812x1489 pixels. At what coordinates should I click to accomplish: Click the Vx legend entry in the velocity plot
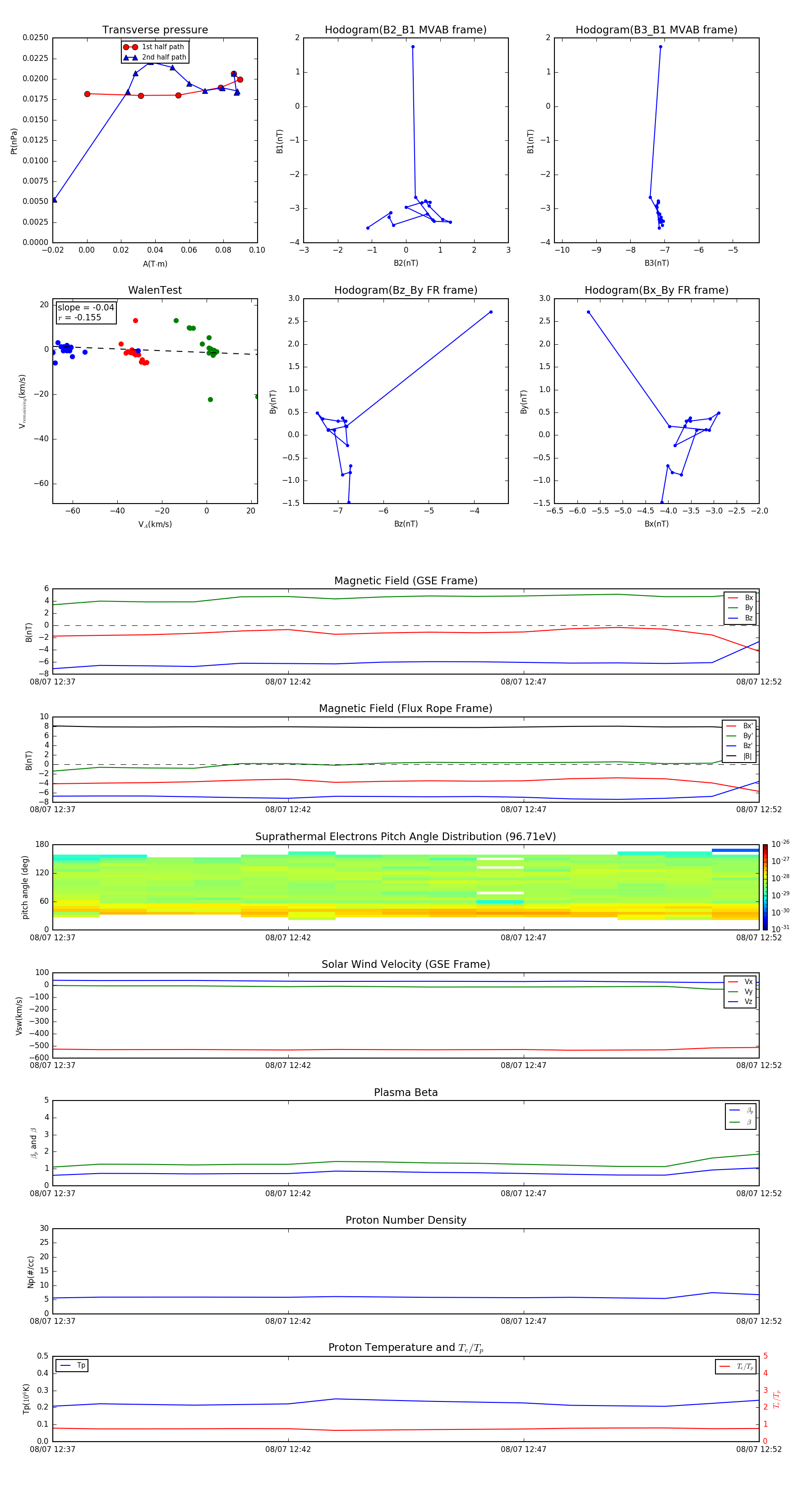pos(740,981)
